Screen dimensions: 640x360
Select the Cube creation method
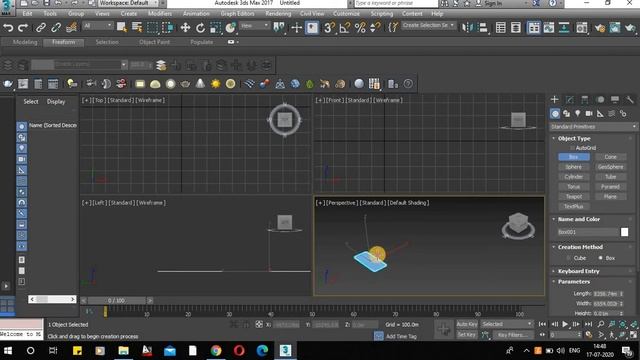pos(568,258)
